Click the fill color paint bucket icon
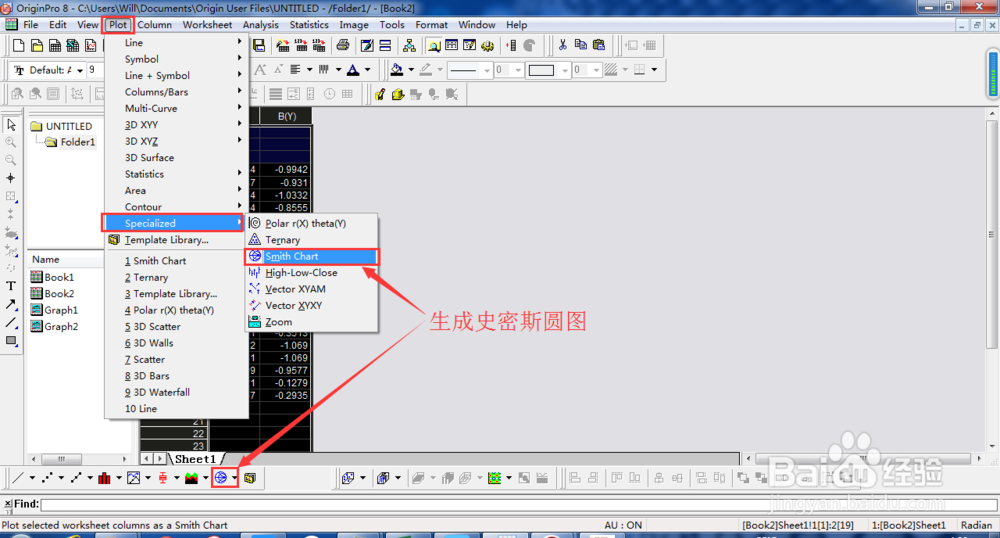1000x538 pixels. click(397, 69)
